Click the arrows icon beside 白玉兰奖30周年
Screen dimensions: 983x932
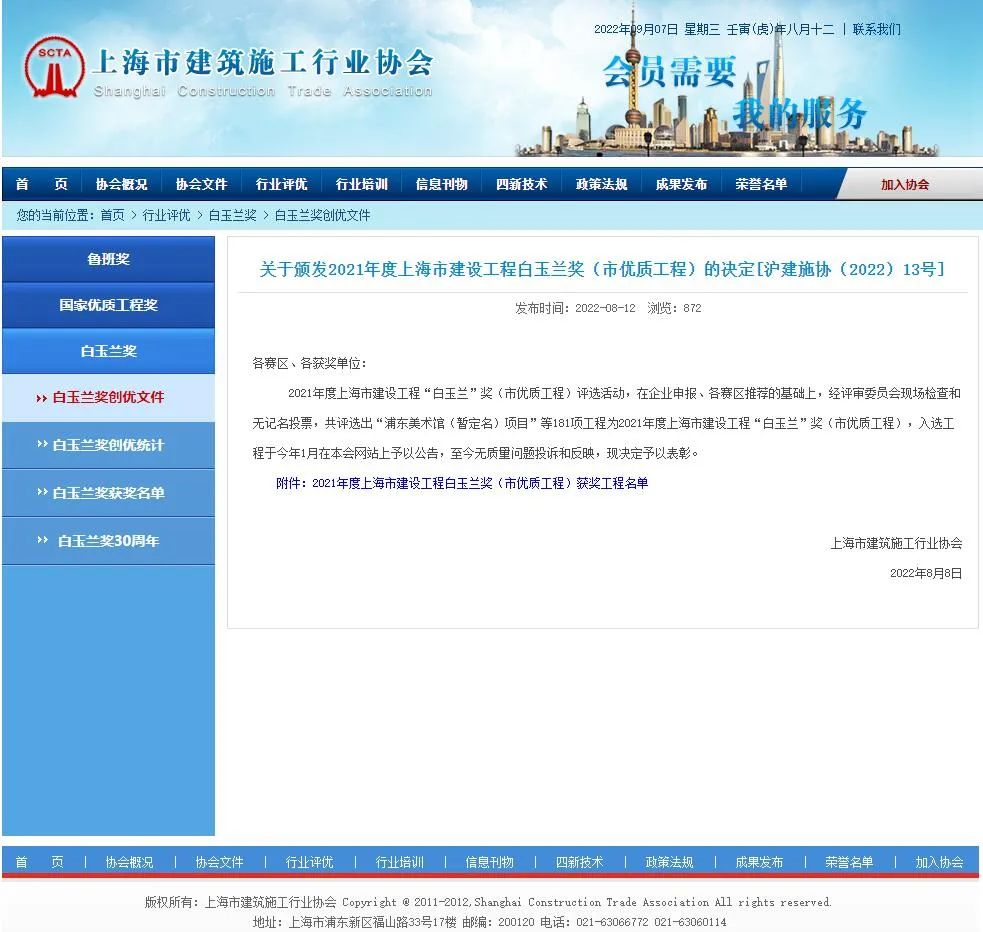42,540
